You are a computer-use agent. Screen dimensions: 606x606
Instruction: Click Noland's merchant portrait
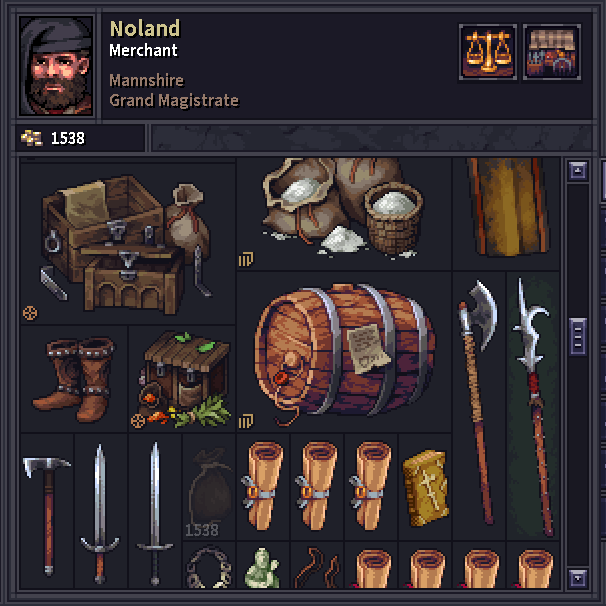[56, 65]
